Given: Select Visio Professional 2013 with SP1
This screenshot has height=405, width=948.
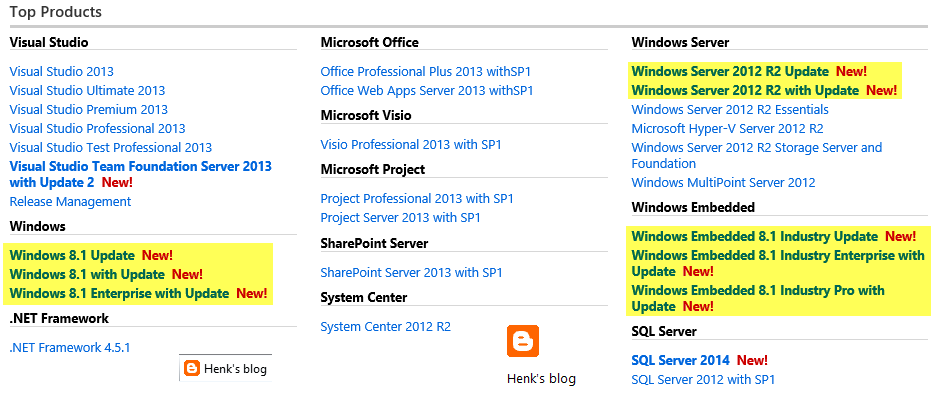Looking at the screenshot, I should tap(411, 145).
